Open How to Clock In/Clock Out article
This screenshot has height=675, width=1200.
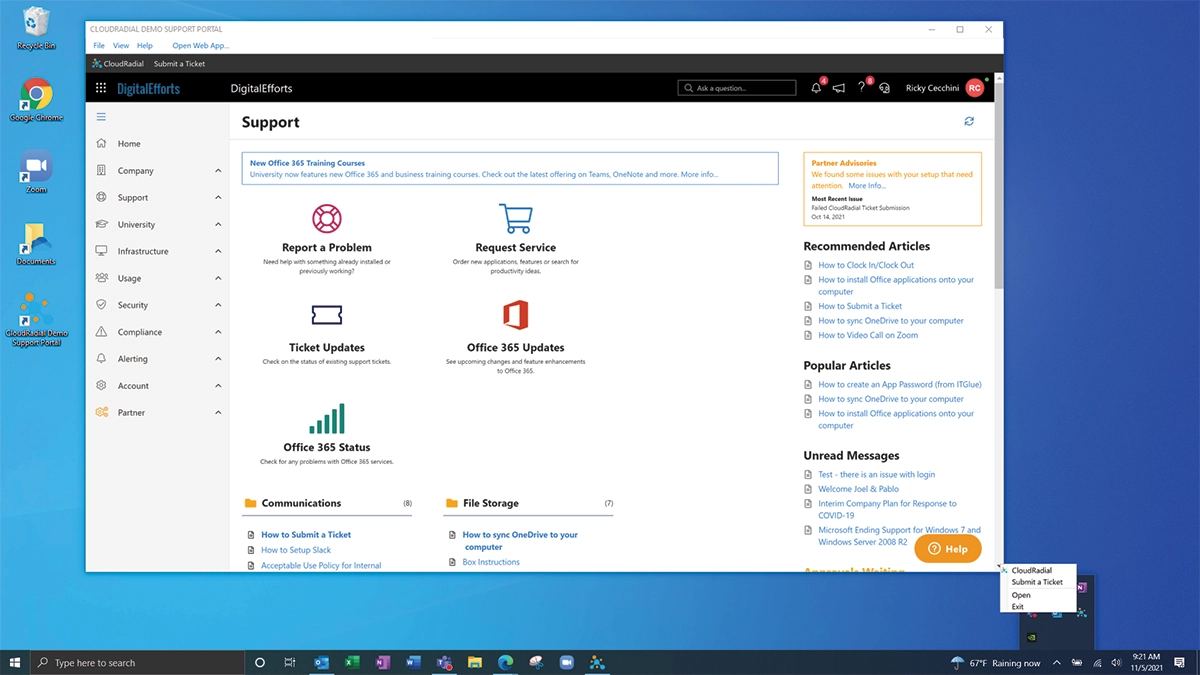866,265
